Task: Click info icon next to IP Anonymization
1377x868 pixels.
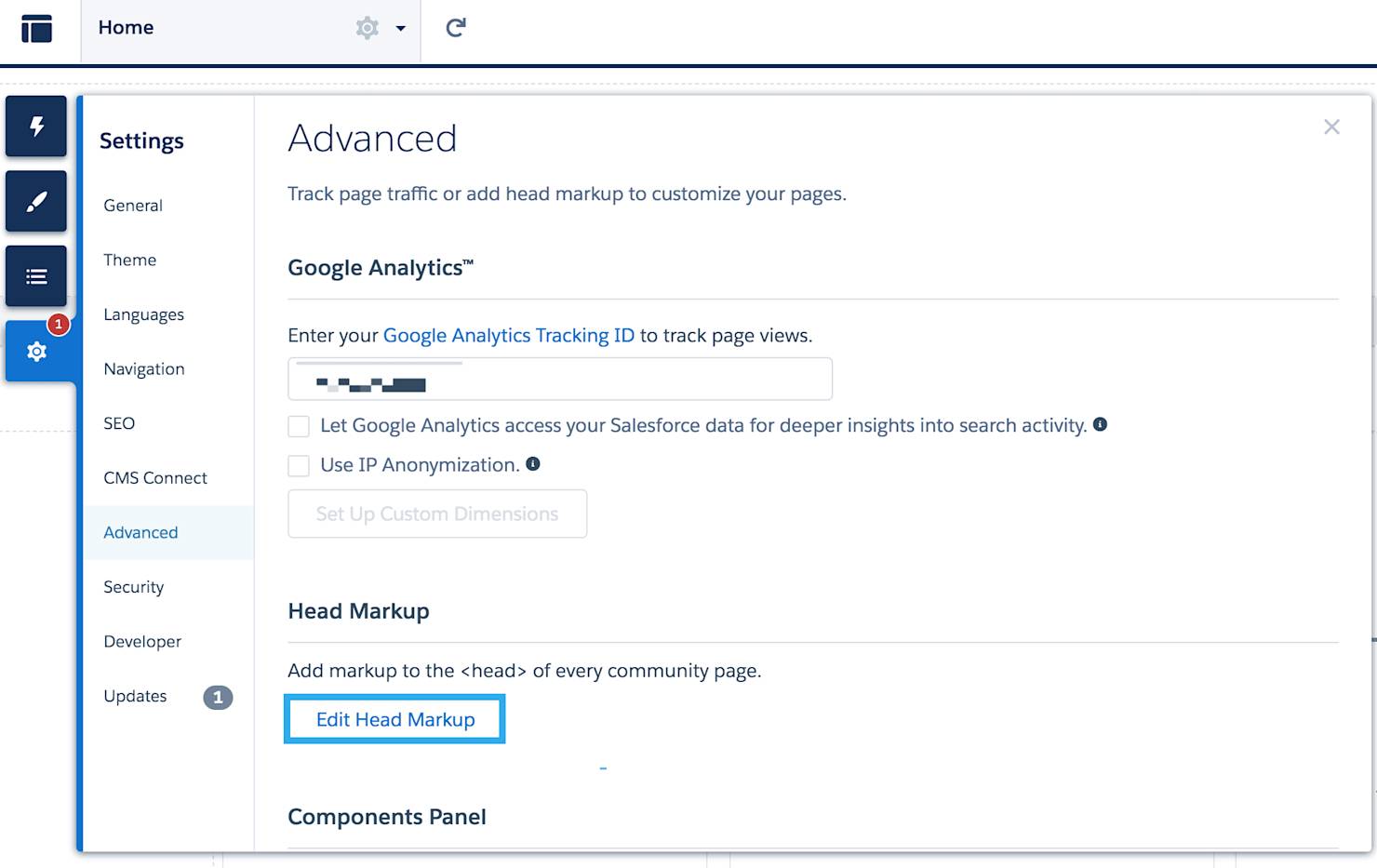Action: (533, 463)
